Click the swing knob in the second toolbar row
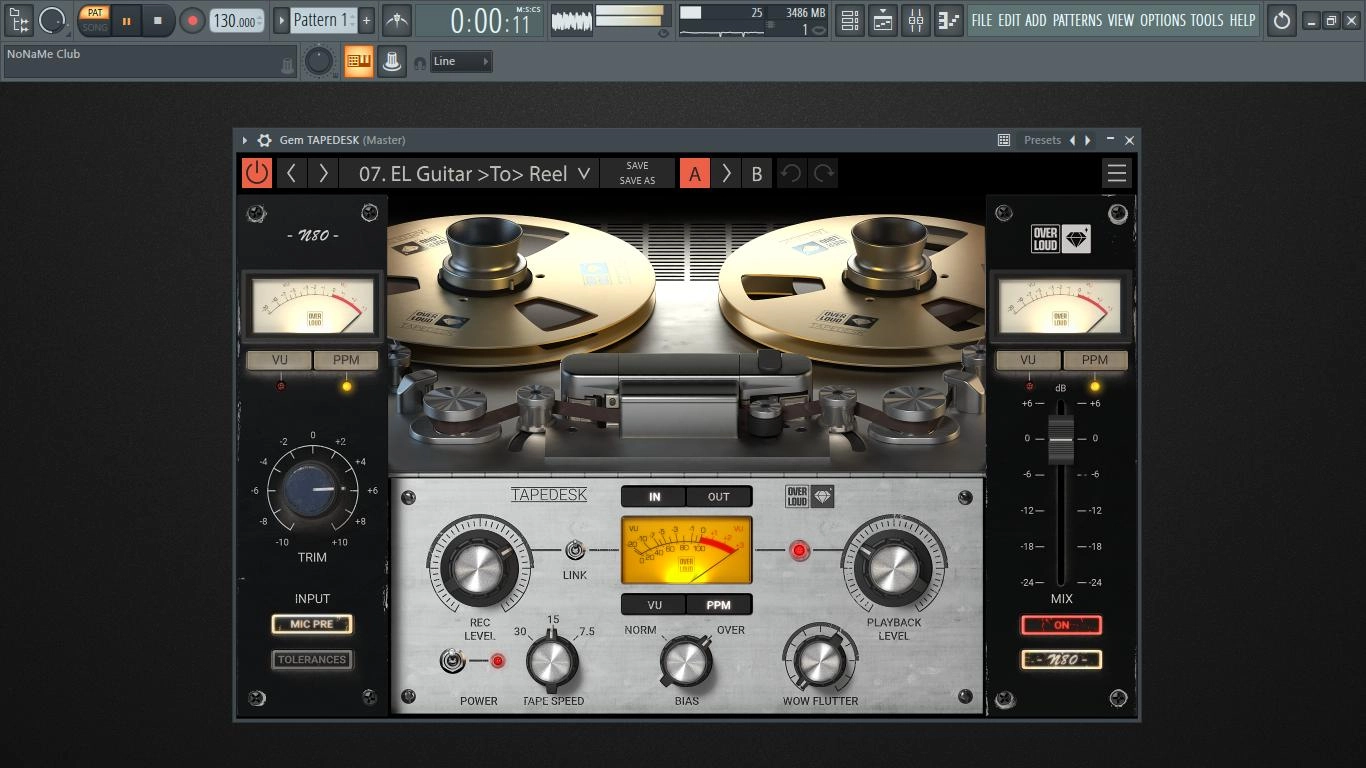The width and height of the screenshot is (1366, 768). (x=319, y=61)
